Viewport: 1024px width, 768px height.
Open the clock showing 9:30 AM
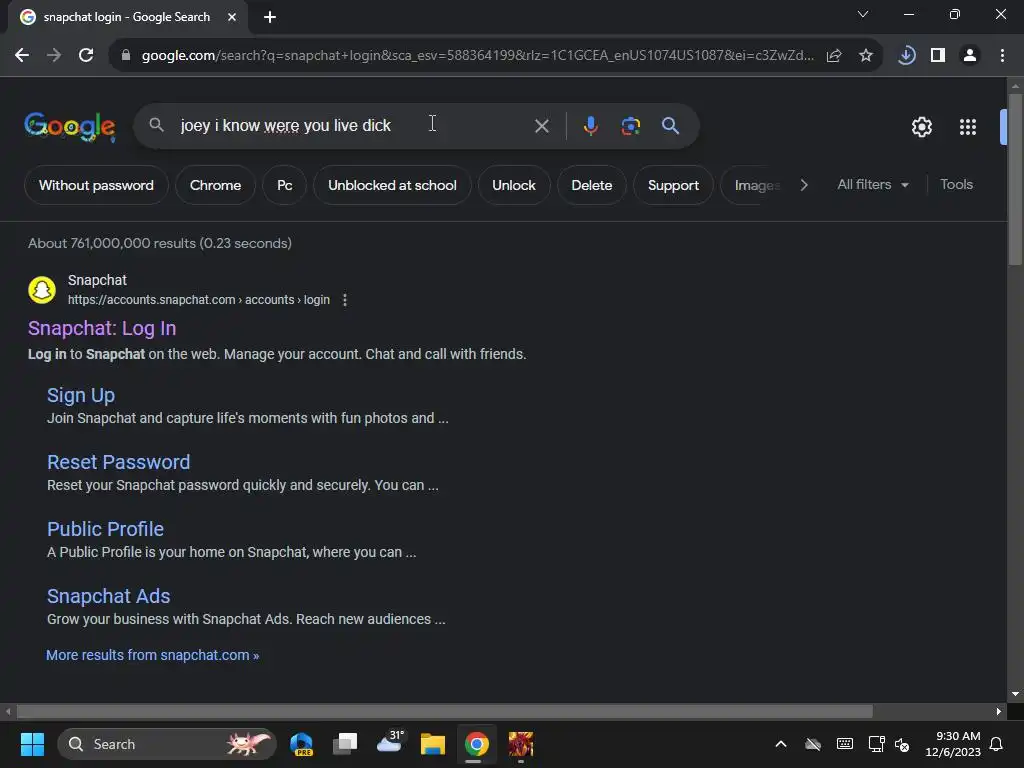(953, 744)
